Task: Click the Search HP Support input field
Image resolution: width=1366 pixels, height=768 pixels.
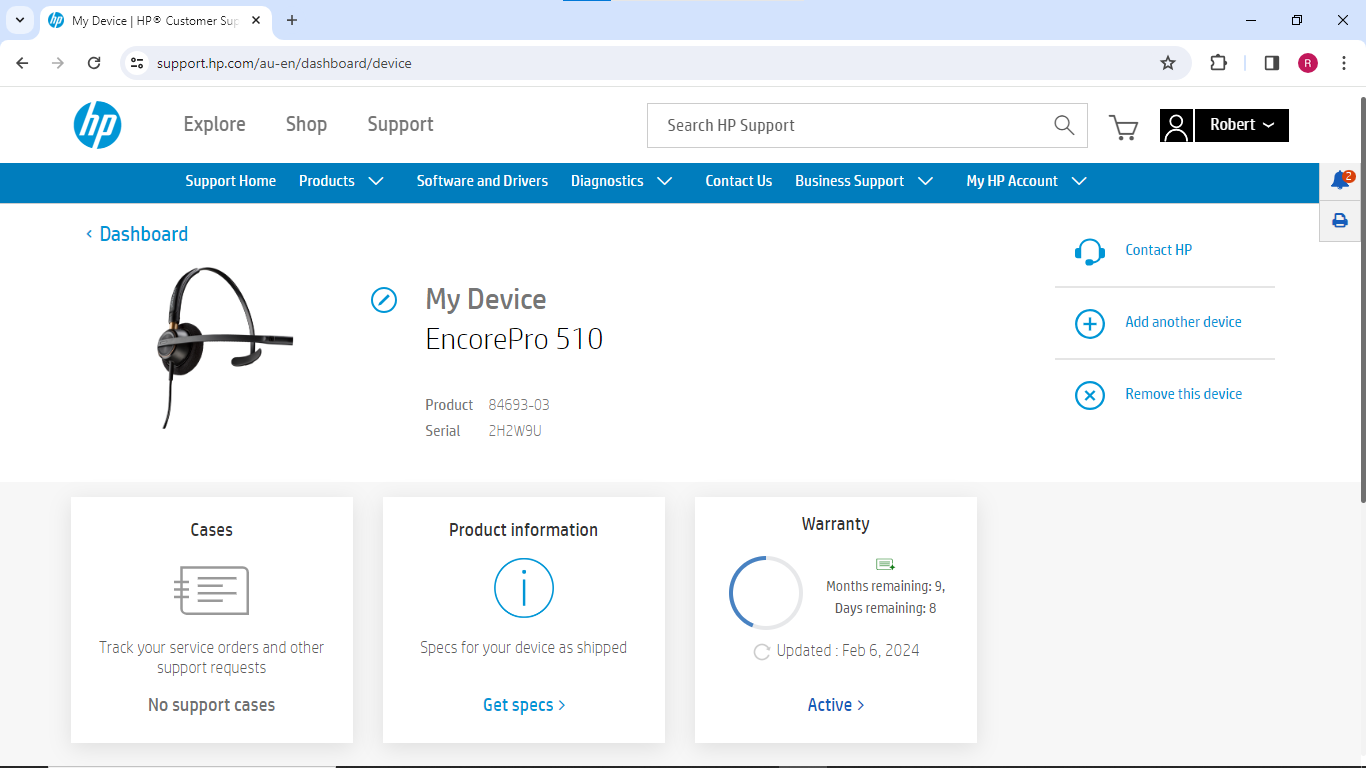Action: 850,125
